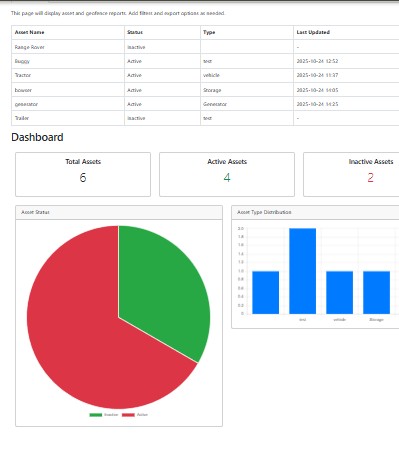The image size is (399, 461).
Task: Click Inactive status in Trailer row
Action: click(136, 118)
